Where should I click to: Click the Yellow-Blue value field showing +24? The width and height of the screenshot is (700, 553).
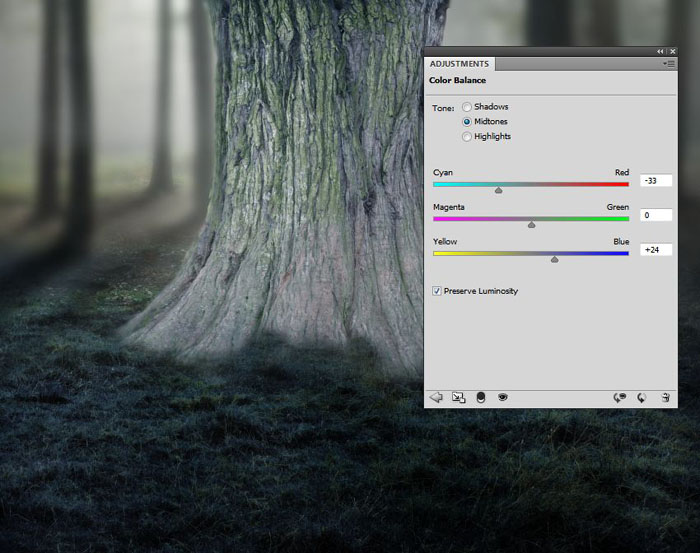pos(656,250)
